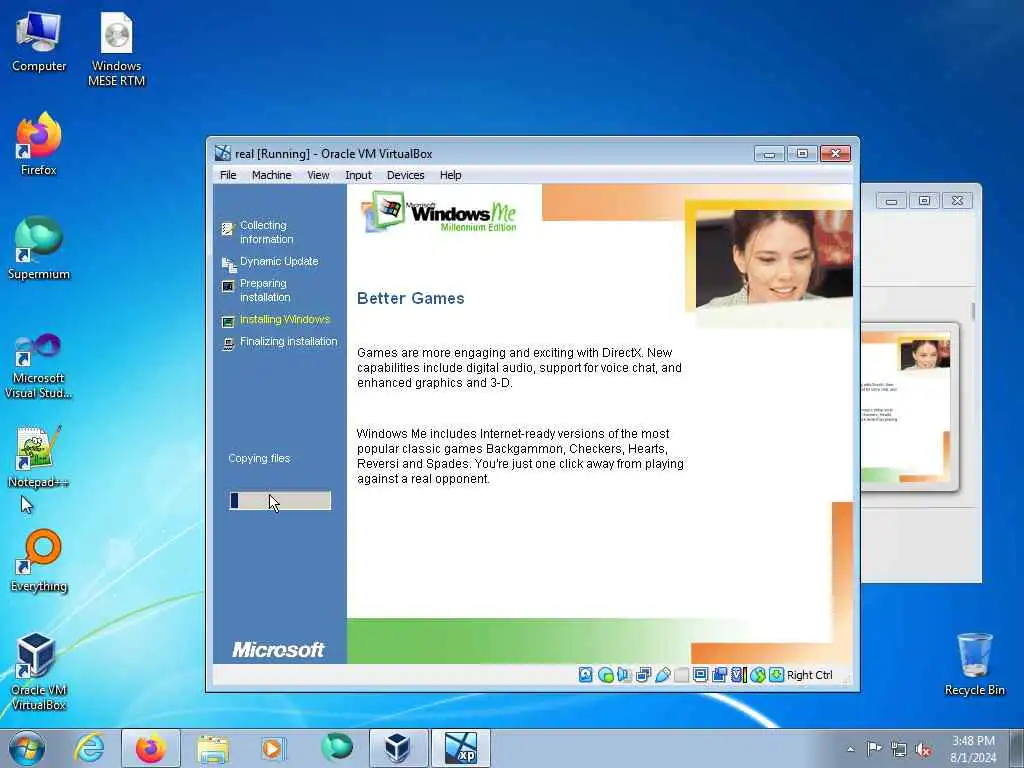Open the View menu in VirtualBox
The image size is (1024, 768).
click(x=318, y=175)
